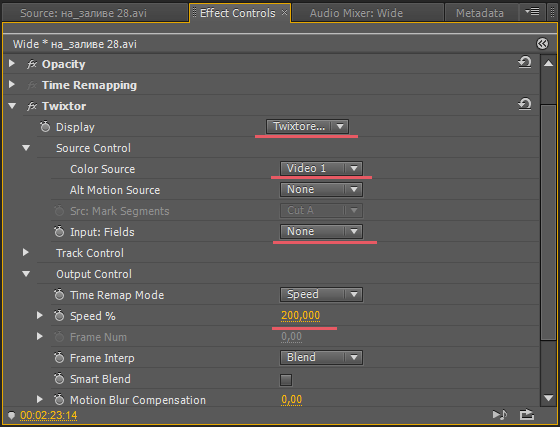Toggle animation stopwatch for Frame Interp

(59, 358)
